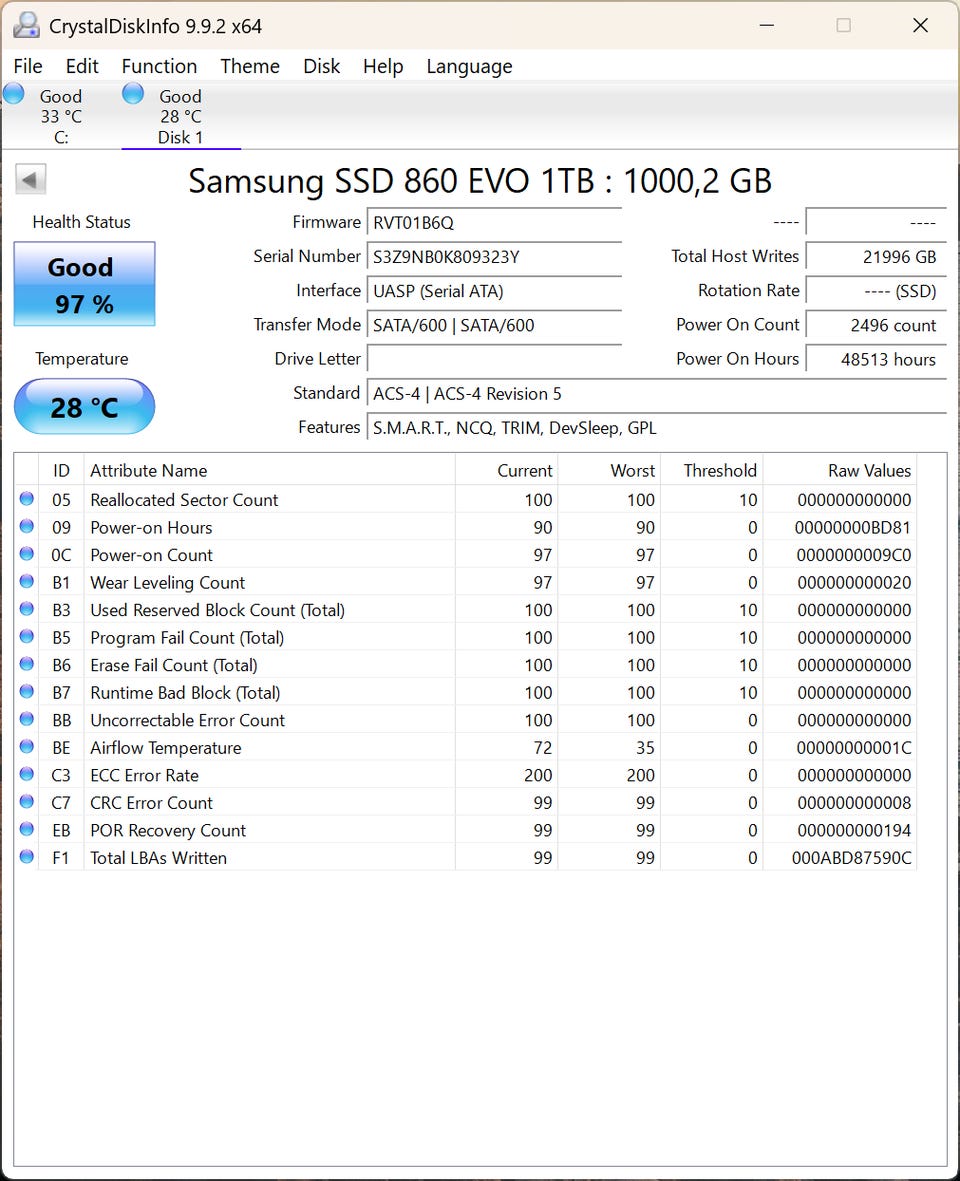This screenshot has width=960, height=1181.
Task: Click status dot for CRC Error Count
Action: coord(26,801)
